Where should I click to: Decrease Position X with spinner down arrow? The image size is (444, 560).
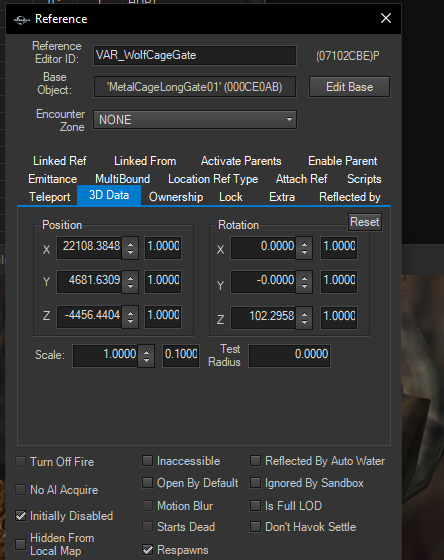click(130, 252)
